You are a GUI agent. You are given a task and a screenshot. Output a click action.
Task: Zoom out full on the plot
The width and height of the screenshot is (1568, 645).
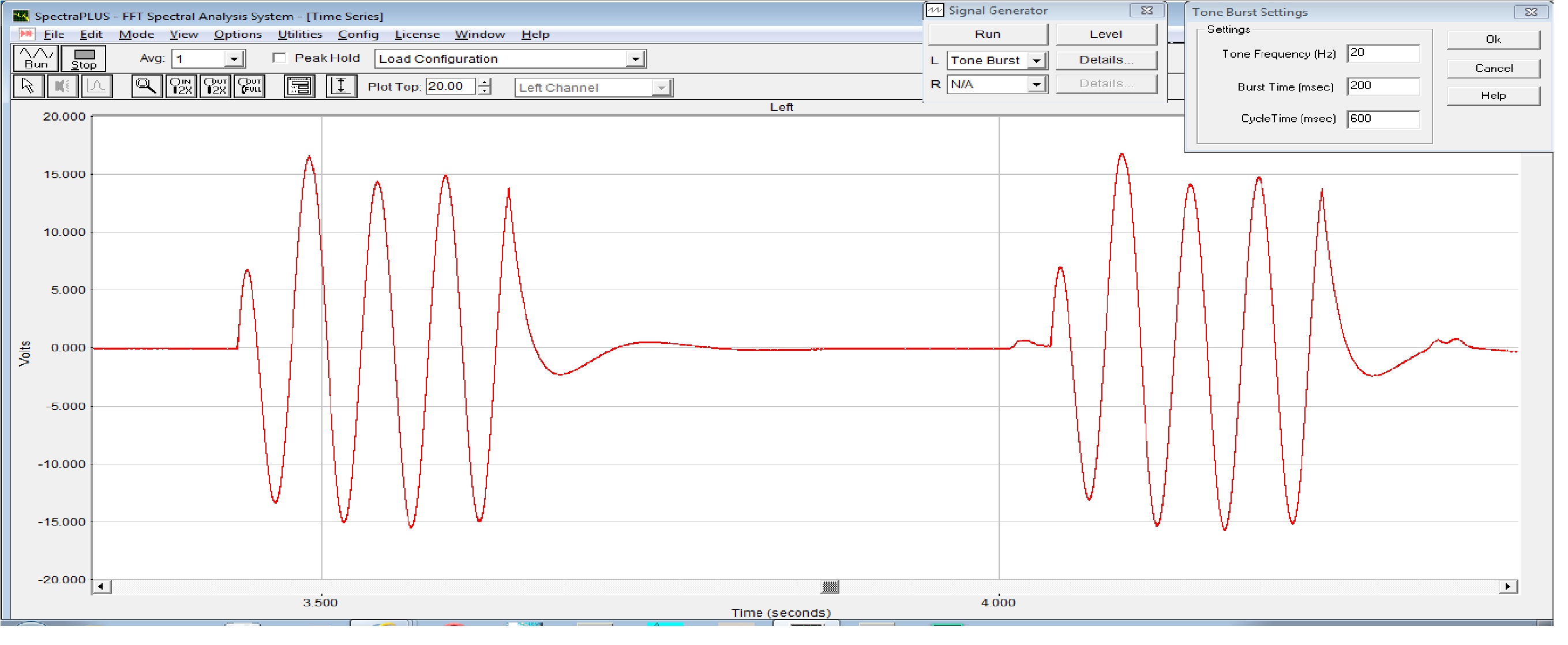coord(250,87)
